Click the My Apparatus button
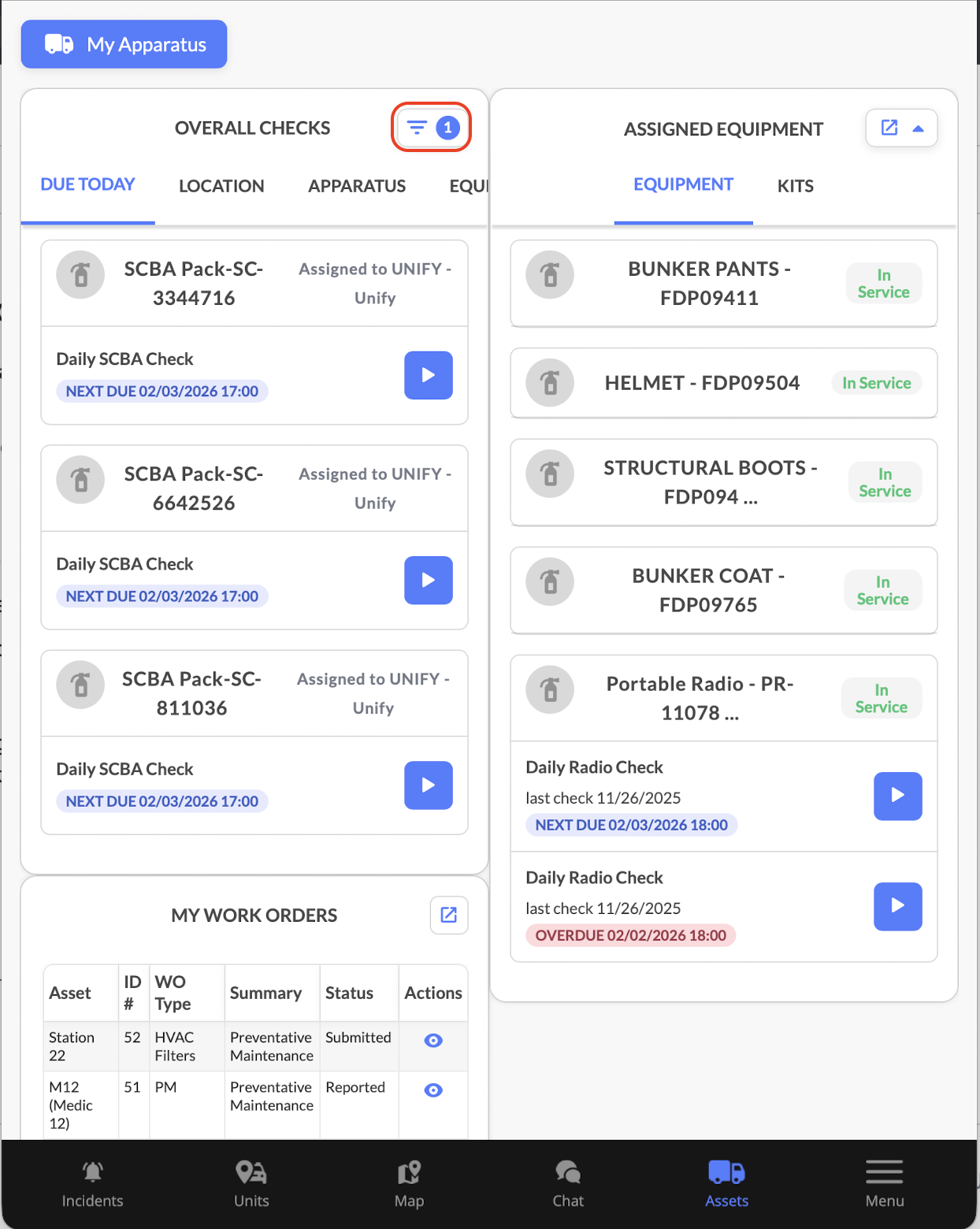The image size is (980, 1229). point(124,44)
